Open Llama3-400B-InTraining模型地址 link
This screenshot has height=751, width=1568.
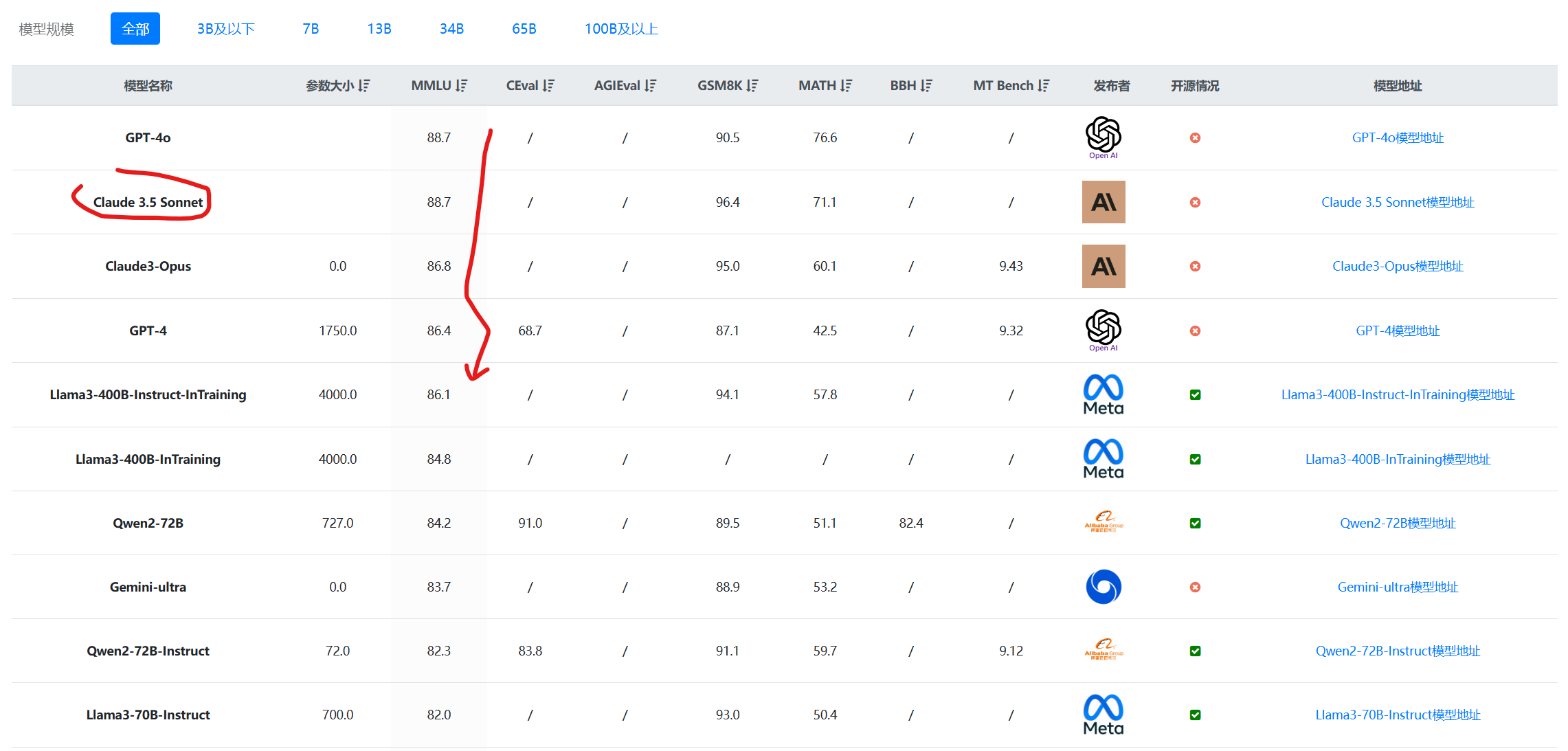click(x=1398, y=459)
